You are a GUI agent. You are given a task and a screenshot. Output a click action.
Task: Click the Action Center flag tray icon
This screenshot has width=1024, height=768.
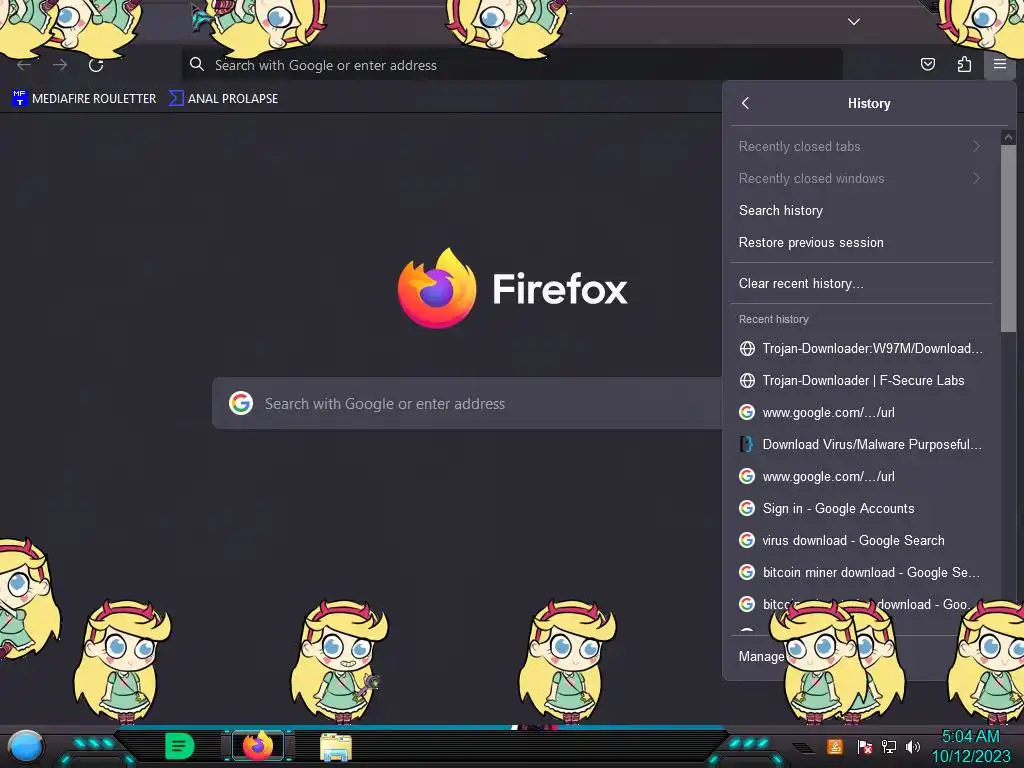(x=865, y=746)
